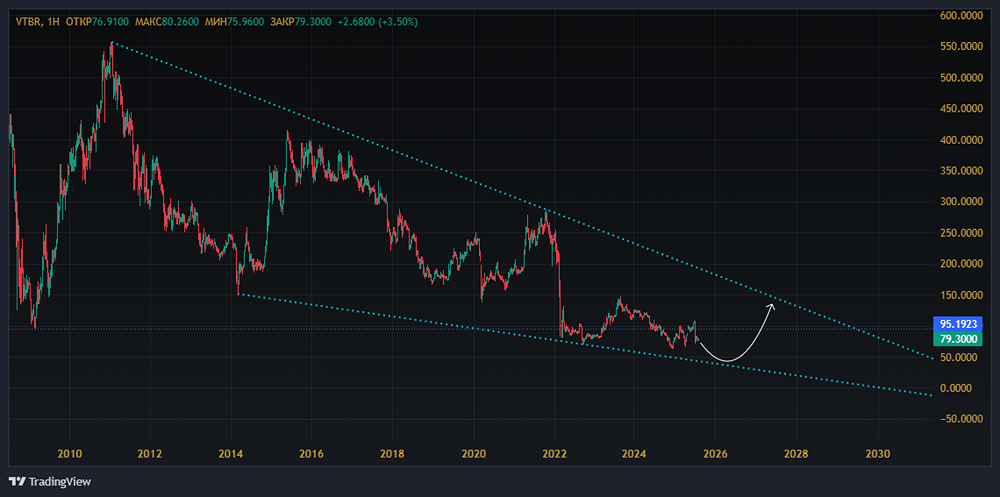Click the 2010 time axis label
Screen dimensions: 1000x497
(70, 454)
